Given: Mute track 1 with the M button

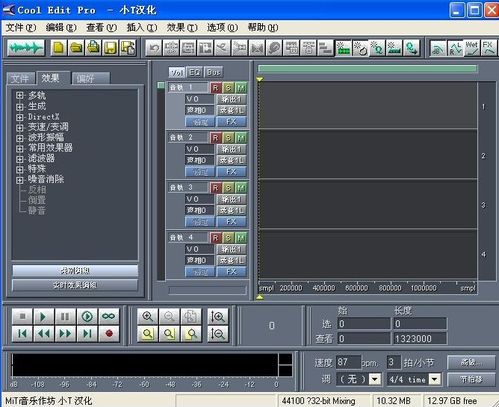Looking at the screenshot, I should pos(241,88).
